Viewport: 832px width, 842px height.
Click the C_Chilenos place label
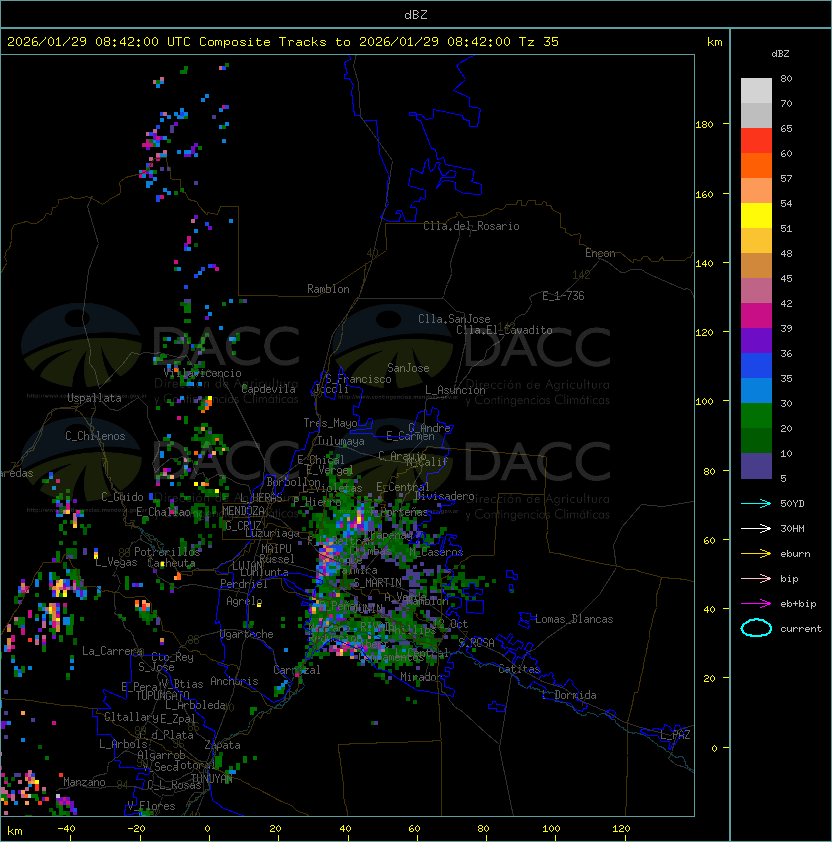click(x=95, y=436)
